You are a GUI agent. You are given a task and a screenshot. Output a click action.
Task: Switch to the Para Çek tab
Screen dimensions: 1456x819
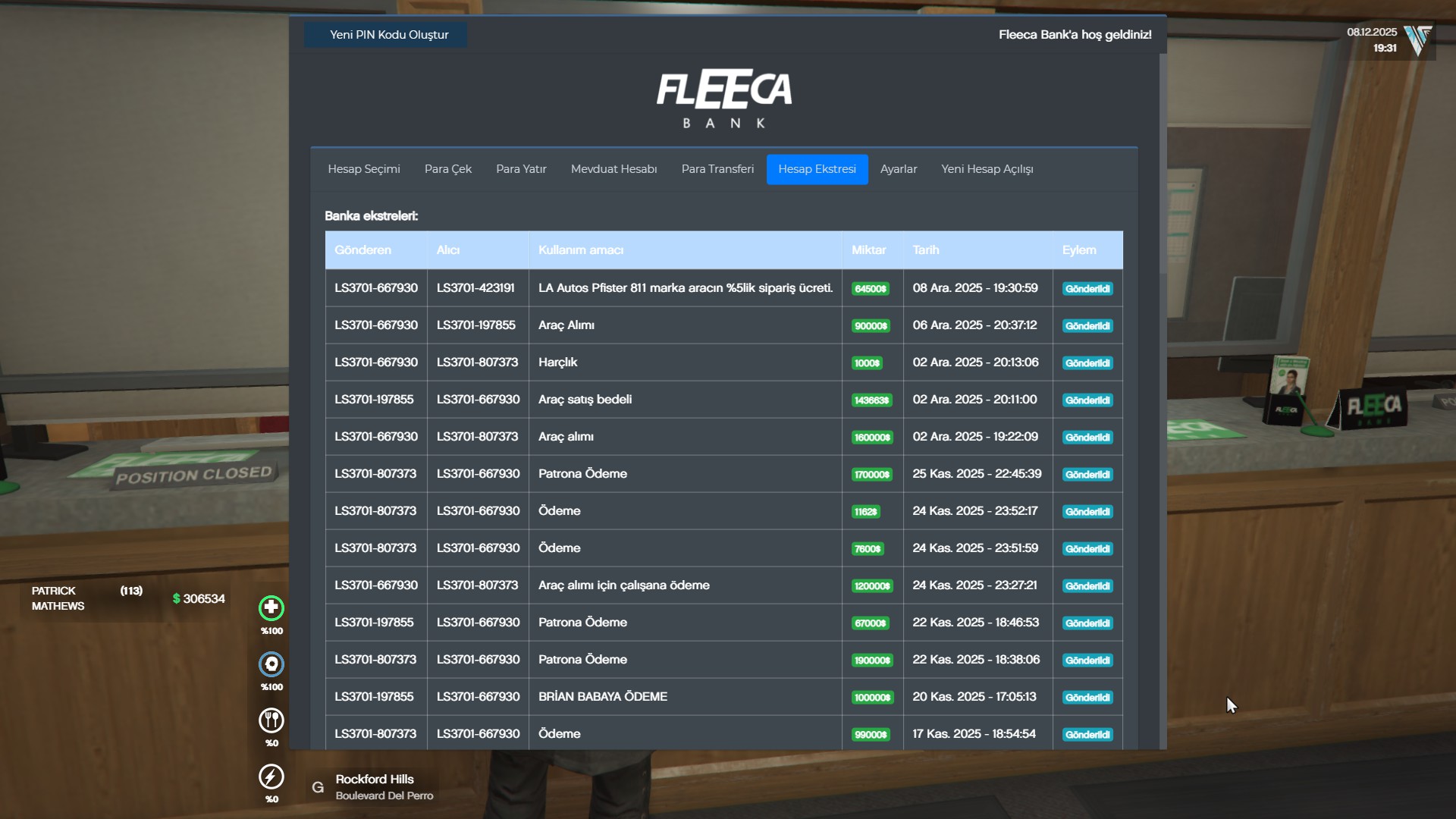click(448, 169)
